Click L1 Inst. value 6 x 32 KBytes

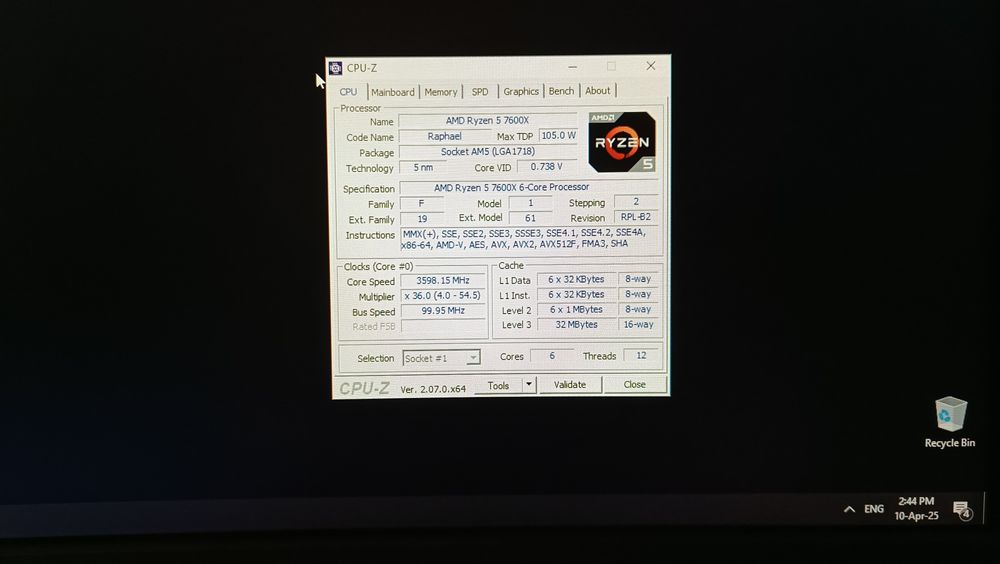(x=576, y=294)
